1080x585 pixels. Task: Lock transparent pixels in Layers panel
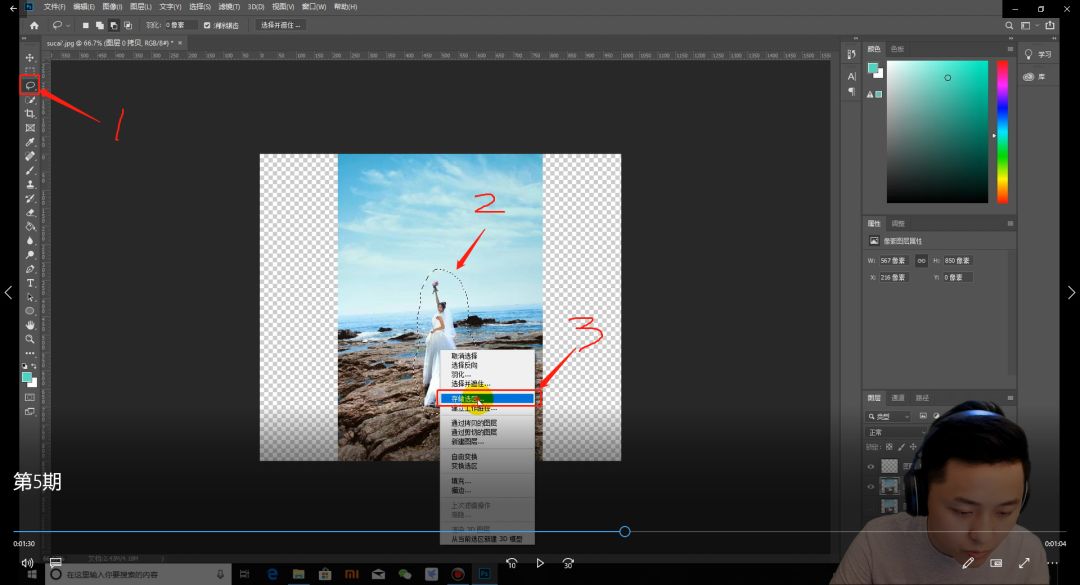tap(889, 447)
